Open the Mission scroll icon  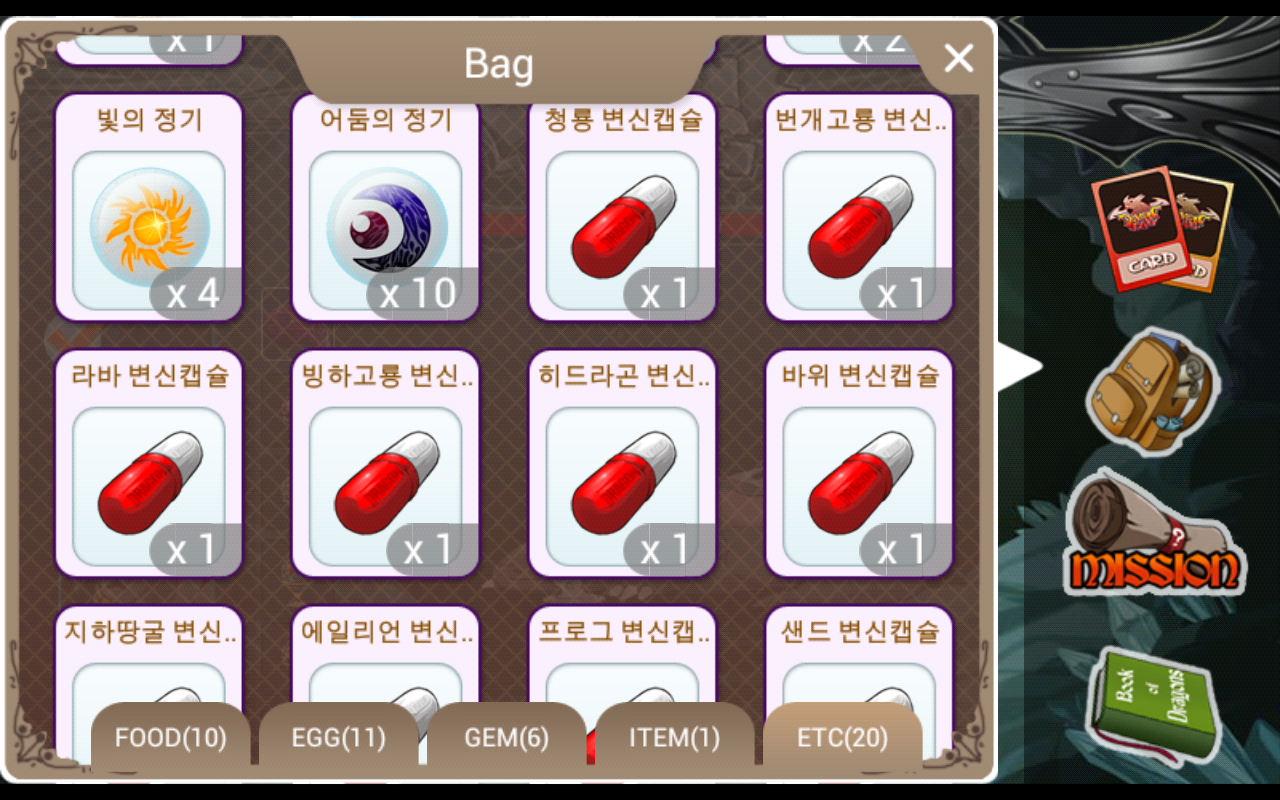(1155, 533)
